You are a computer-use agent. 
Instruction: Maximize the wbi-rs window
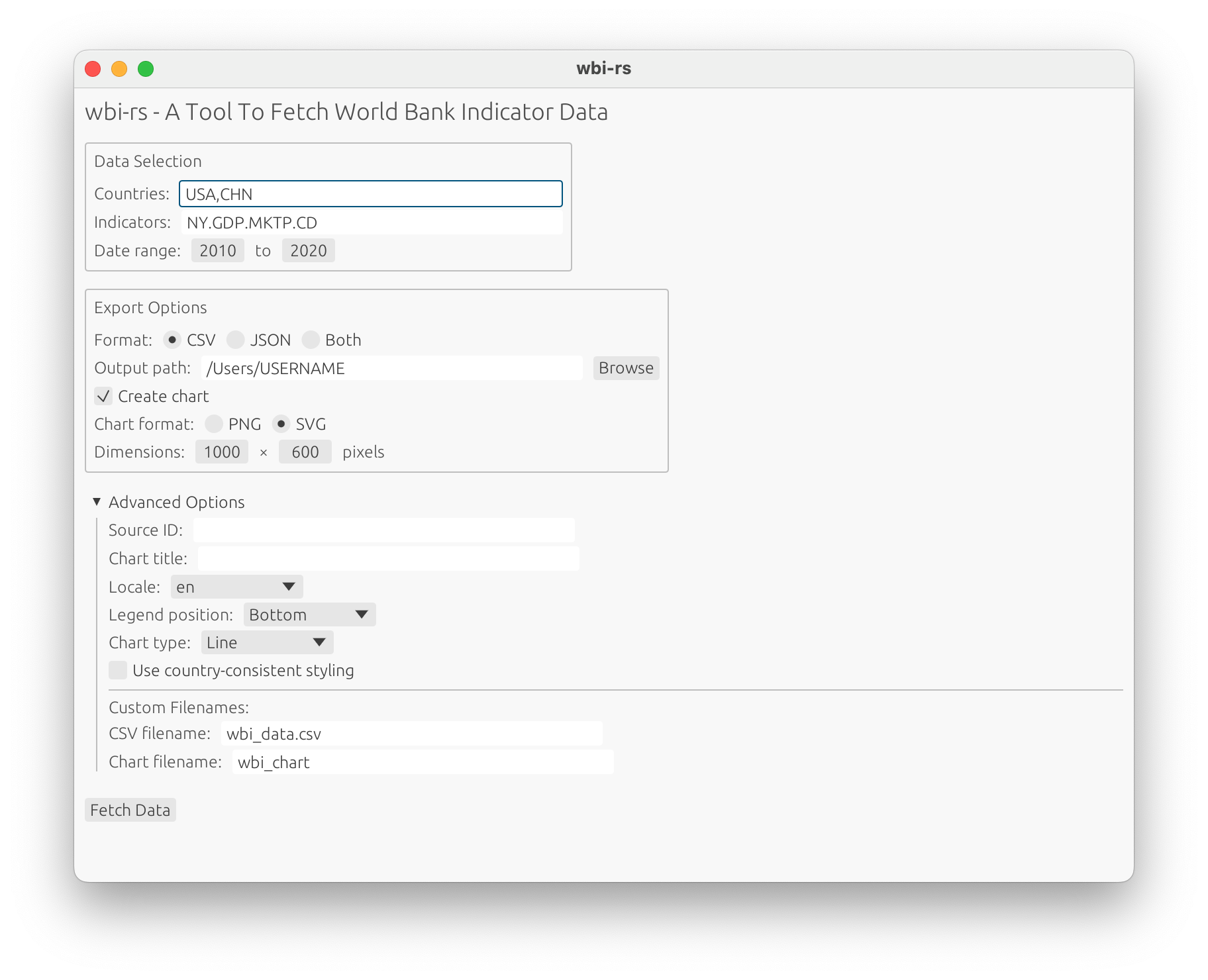tap(146, 69)
